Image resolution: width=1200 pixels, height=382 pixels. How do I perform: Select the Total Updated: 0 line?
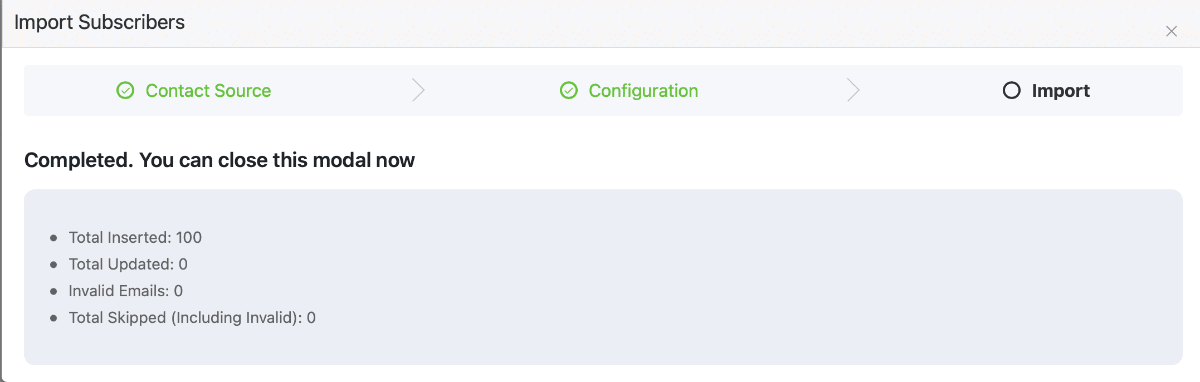[128, 265]
